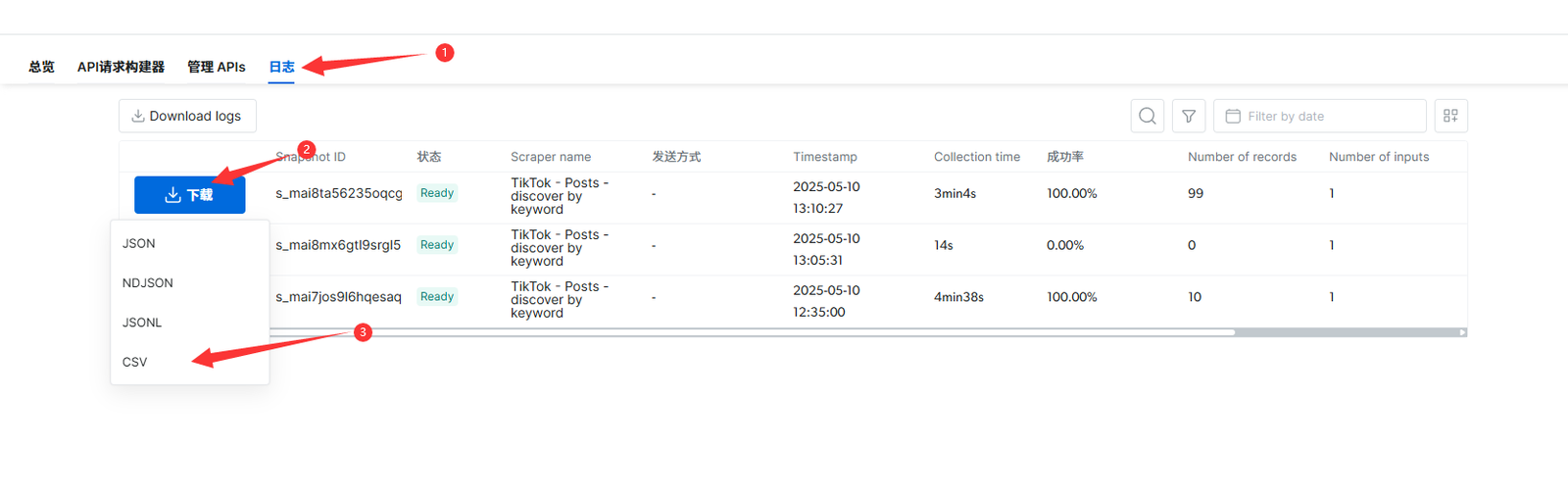
Task: Switch to API请求构建器 tab
Action: point(121,67)
